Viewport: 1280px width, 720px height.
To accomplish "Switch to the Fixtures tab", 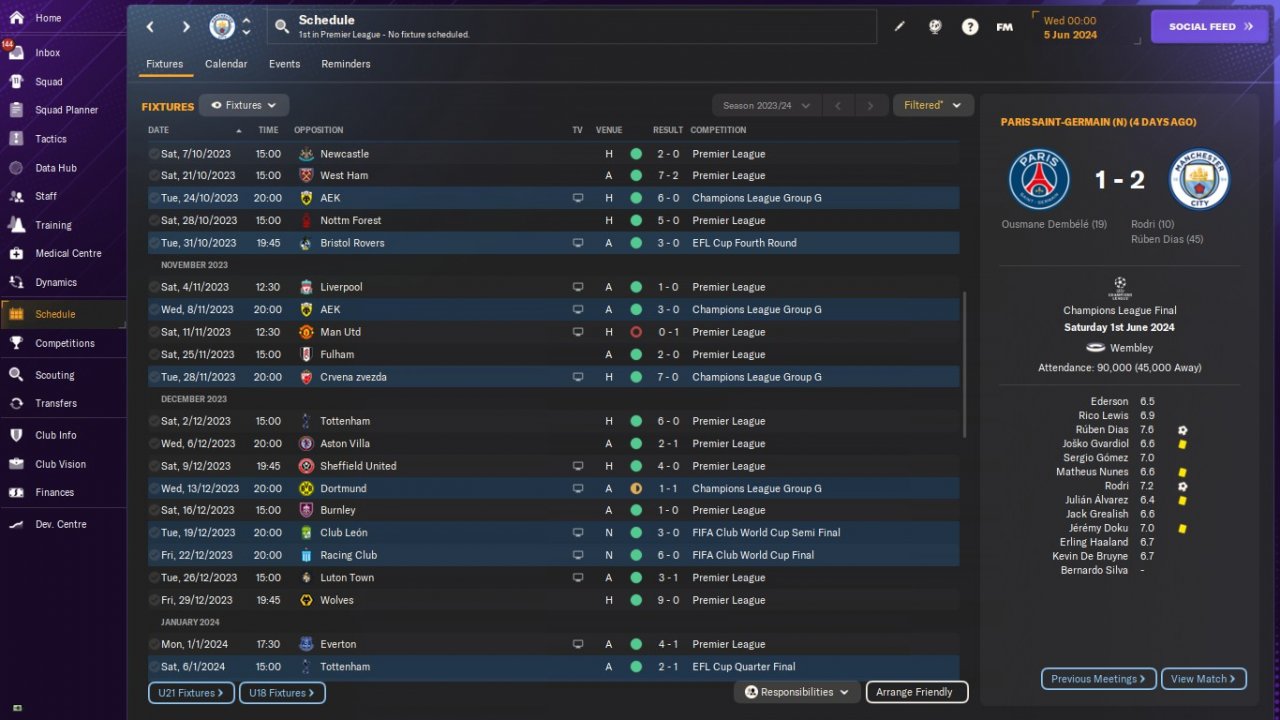I will coord(165,64).
